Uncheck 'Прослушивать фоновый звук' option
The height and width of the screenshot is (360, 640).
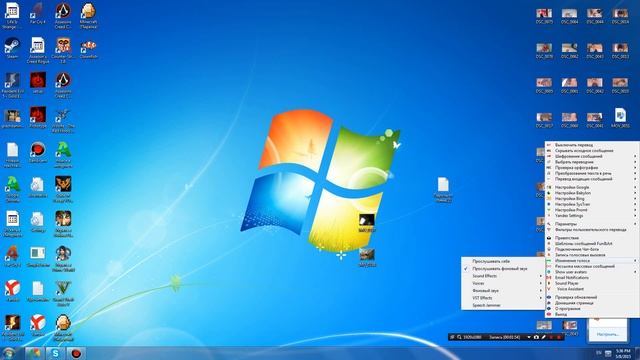[x=502, y=269]
